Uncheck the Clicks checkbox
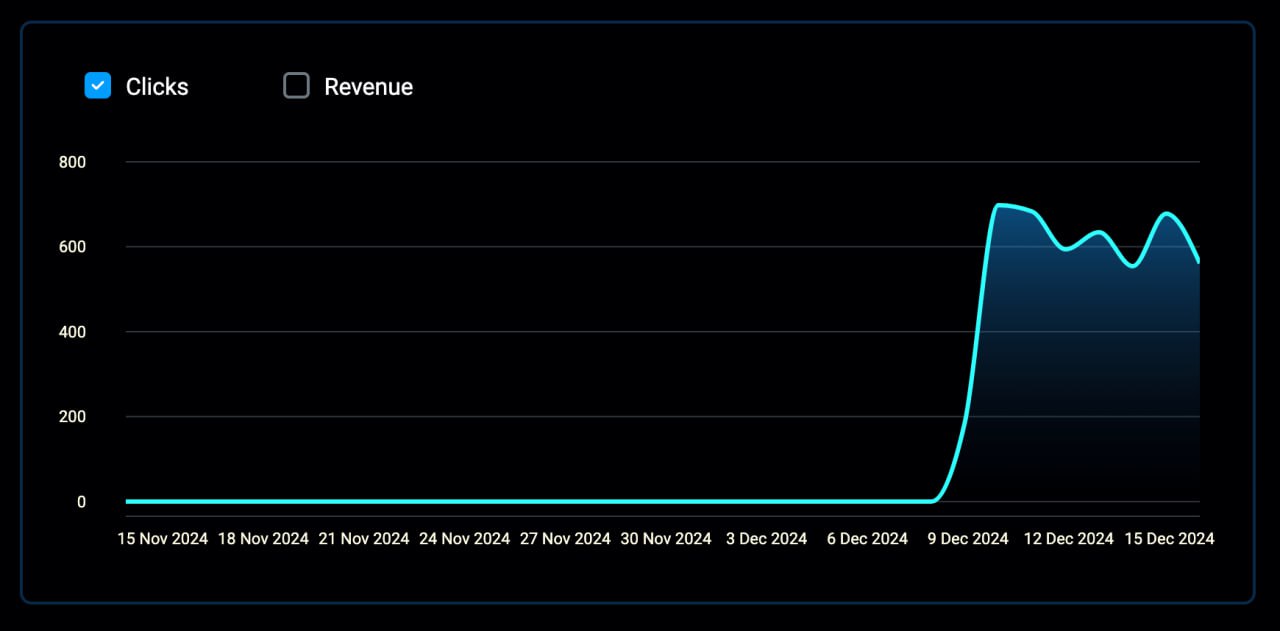Image resolution: width=1280 pixels, height=631 pixels. pyautogui.click(x=97, y=86)
